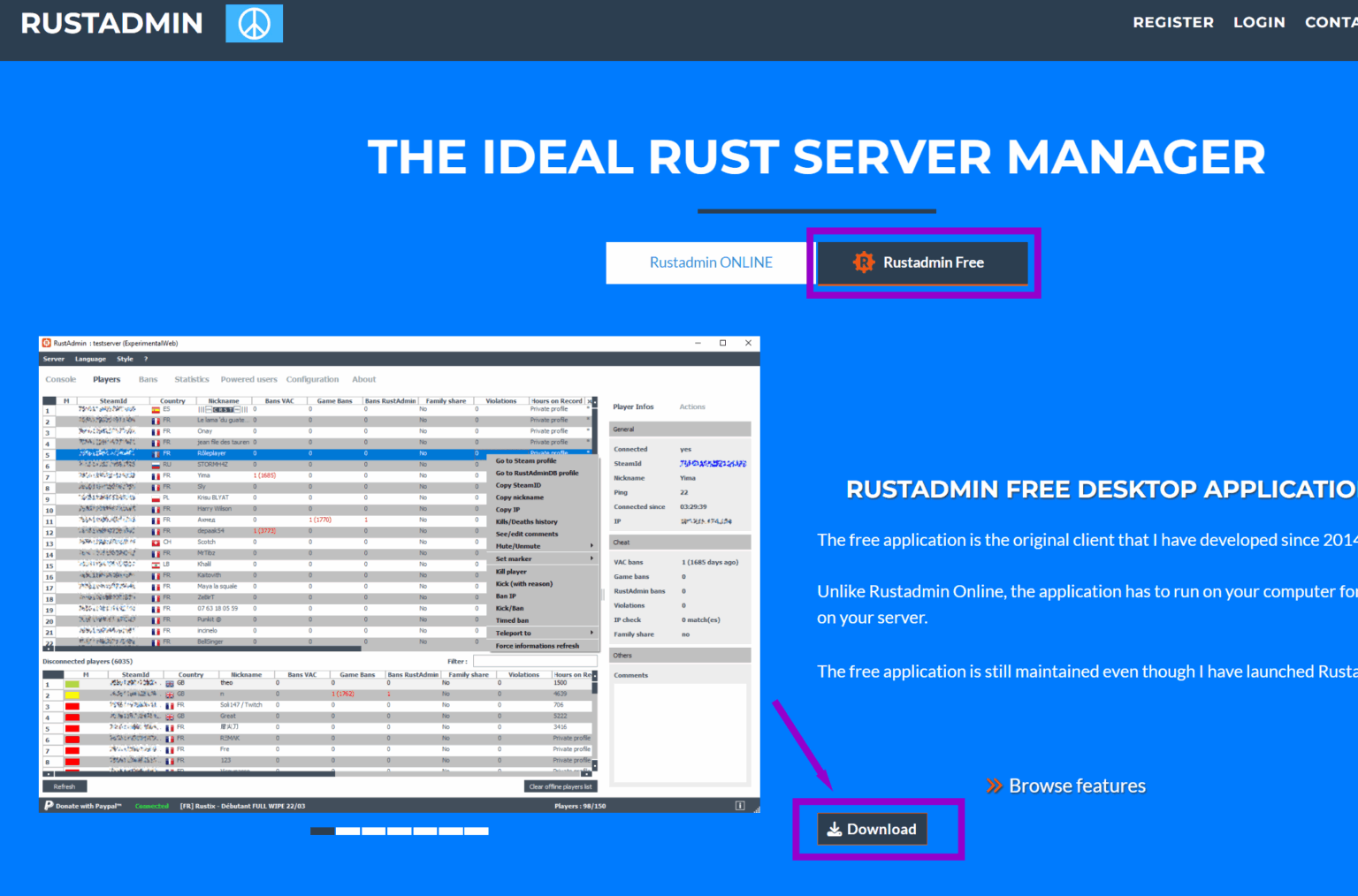The image size is (1358, 896).
Task: Click the download icon inside the Download button
Action: 834,829
